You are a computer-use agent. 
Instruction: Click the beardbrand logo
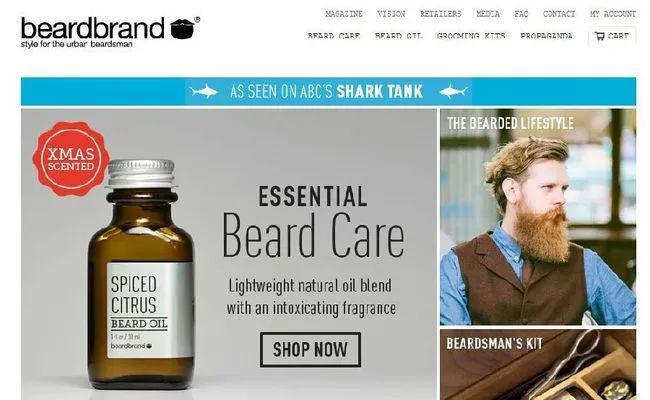click(x=110, y=32)
